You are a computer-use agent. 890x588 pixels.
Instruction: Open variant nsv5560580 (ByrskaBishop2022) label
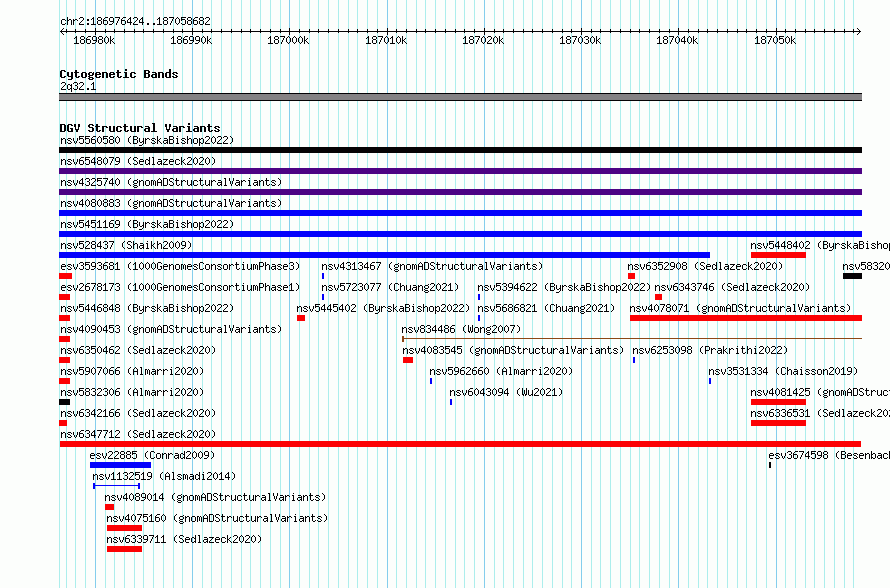(x=147, y=140)
